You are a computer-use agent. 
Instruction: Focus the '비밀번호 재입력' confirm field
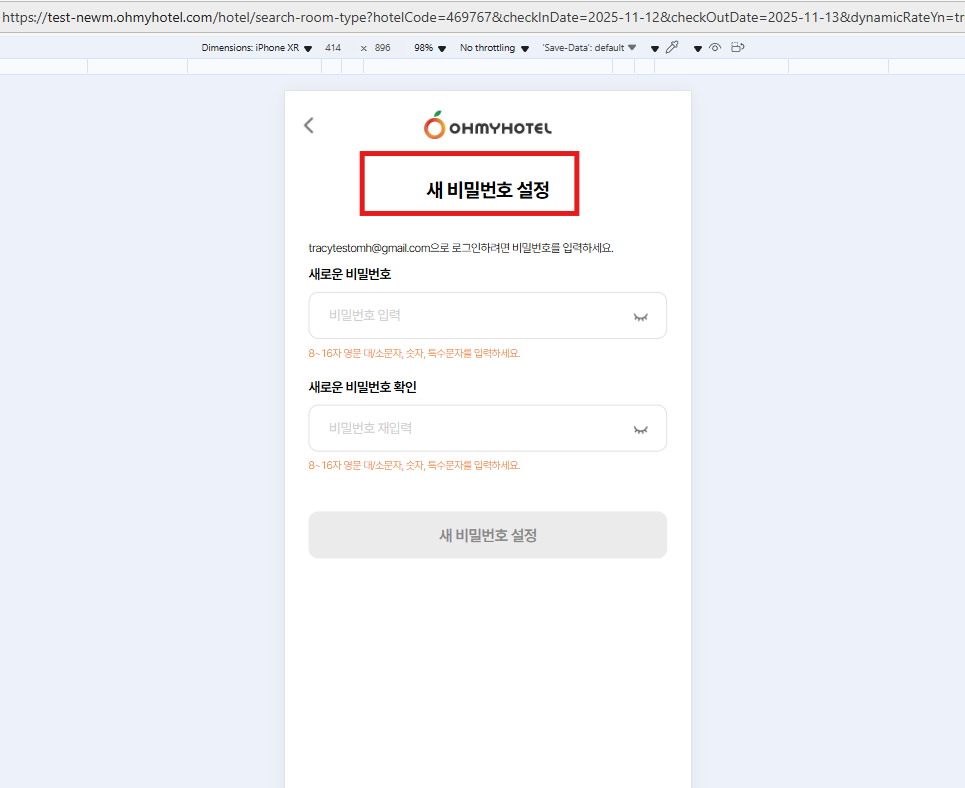click(487, 428)
